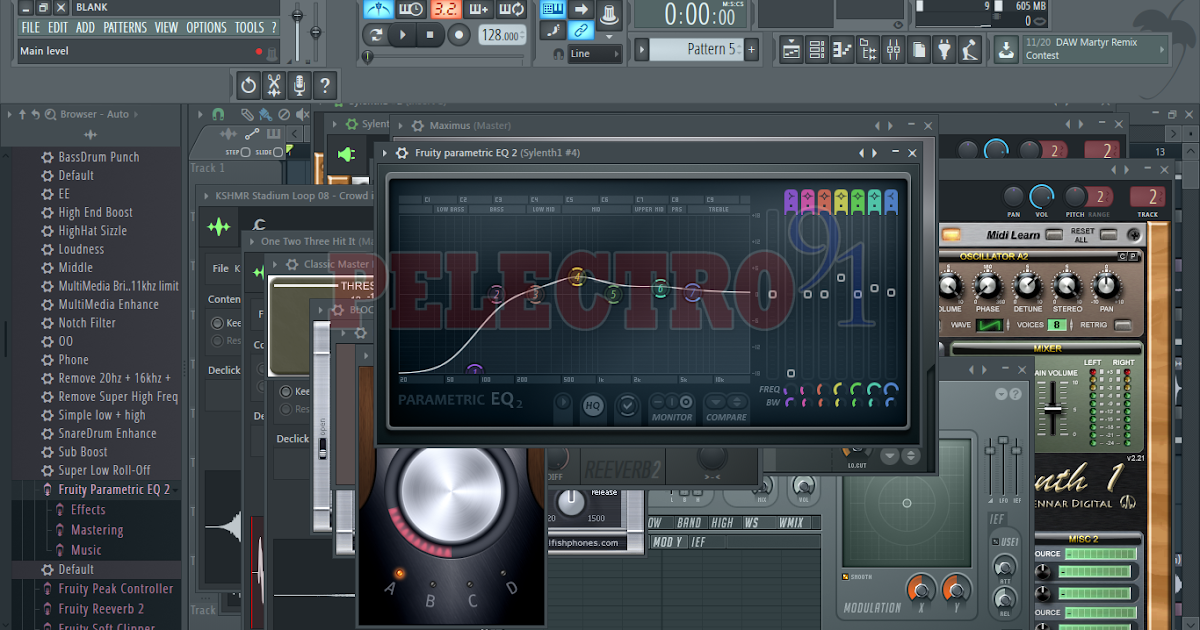The height and width of the screenshot is (630, 1200).
Task: Open the ADD menu
Action: [x=86, y=27]
